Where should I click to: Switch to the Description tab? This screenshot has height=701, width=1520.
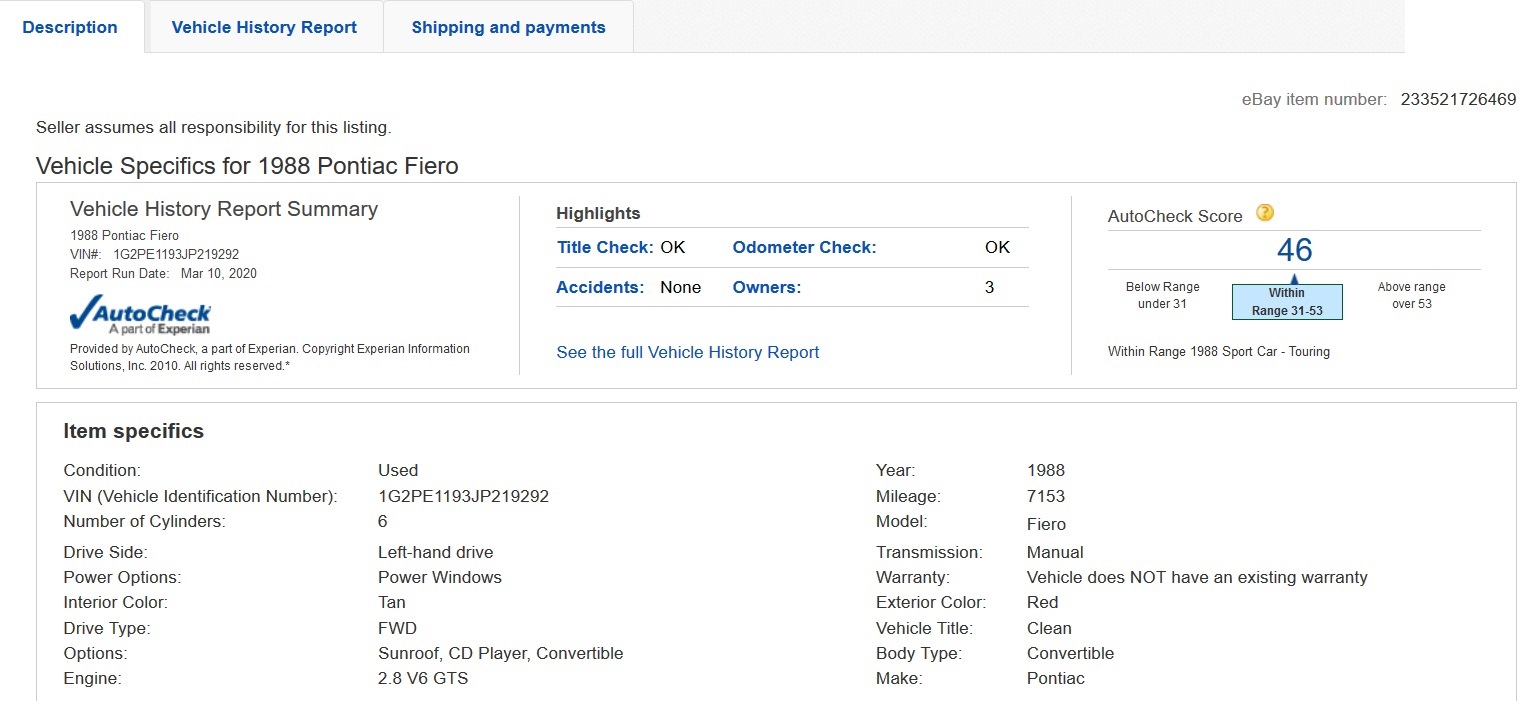(x=70, y=27)
